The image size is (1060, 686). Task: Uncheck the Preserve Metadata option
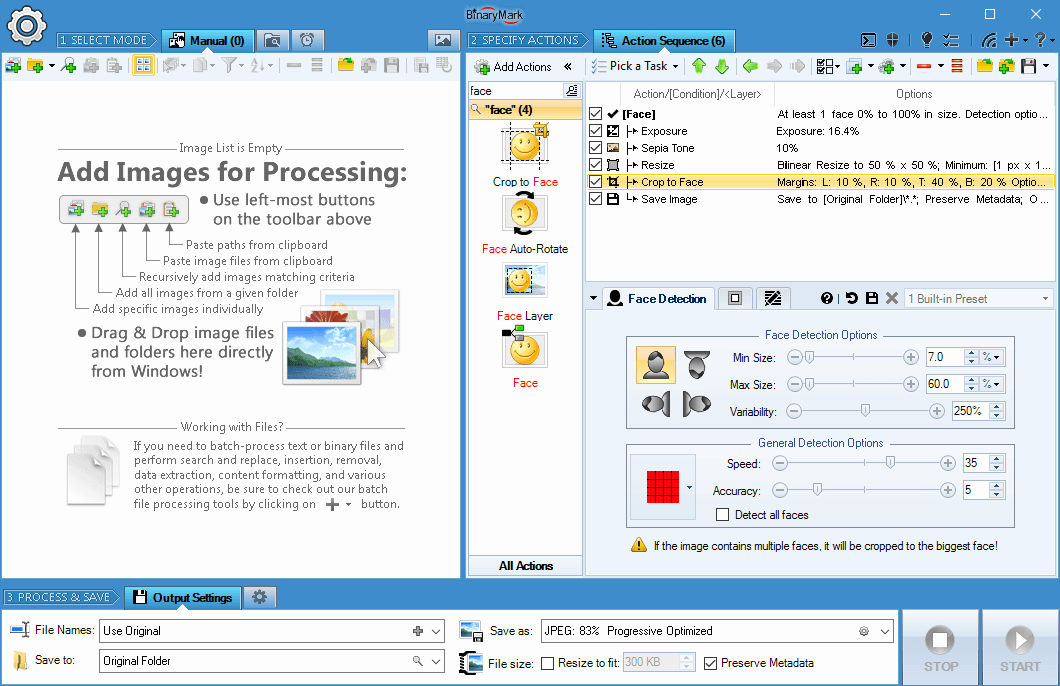click(711, 662)
